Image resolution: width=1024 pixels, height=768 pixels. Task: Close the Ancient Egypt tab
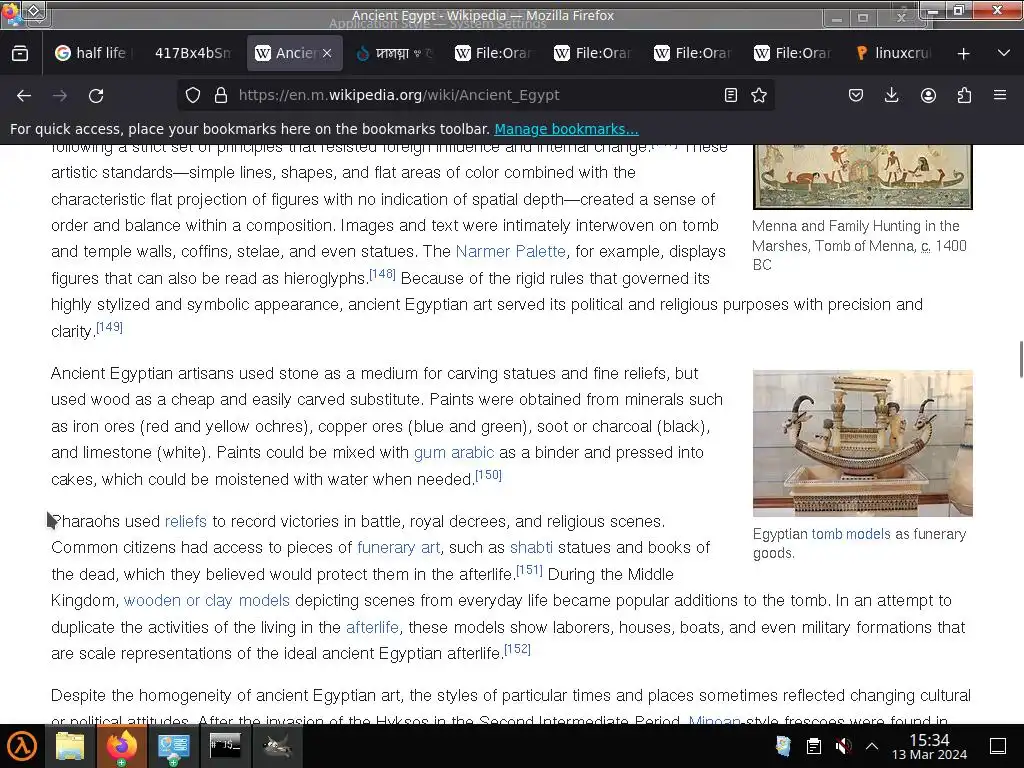tap(327, 53)
